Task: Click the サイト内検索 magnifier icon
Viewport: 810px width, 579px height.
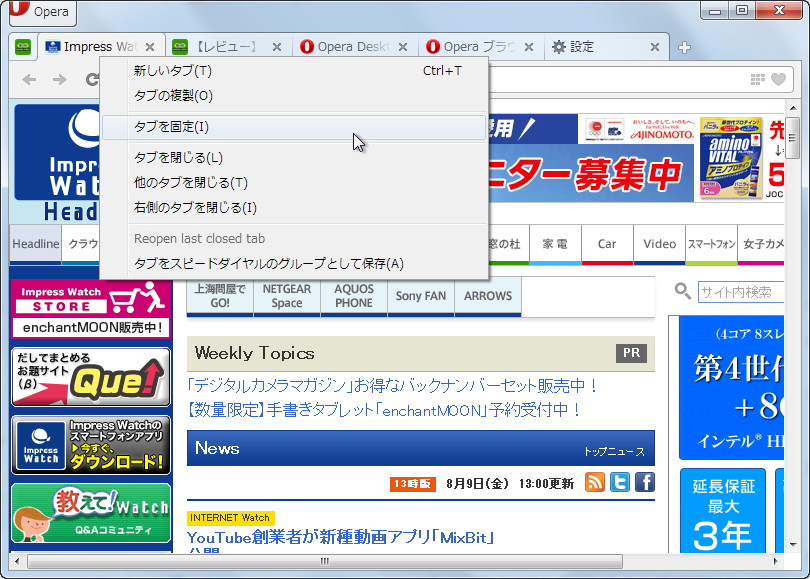Action: pos(682,290)
